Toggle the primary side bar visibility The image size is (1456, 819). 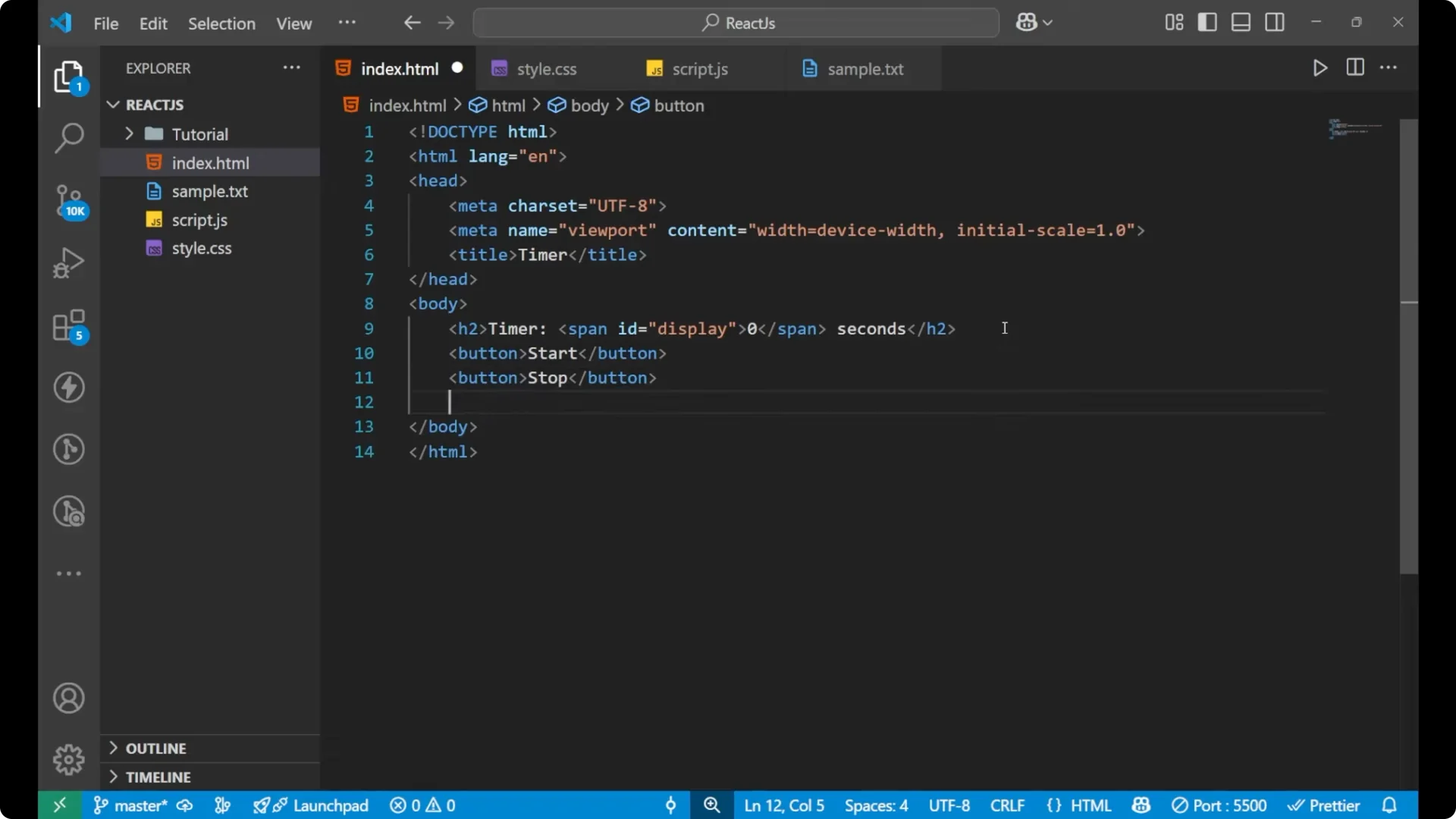pos(1207,22)
